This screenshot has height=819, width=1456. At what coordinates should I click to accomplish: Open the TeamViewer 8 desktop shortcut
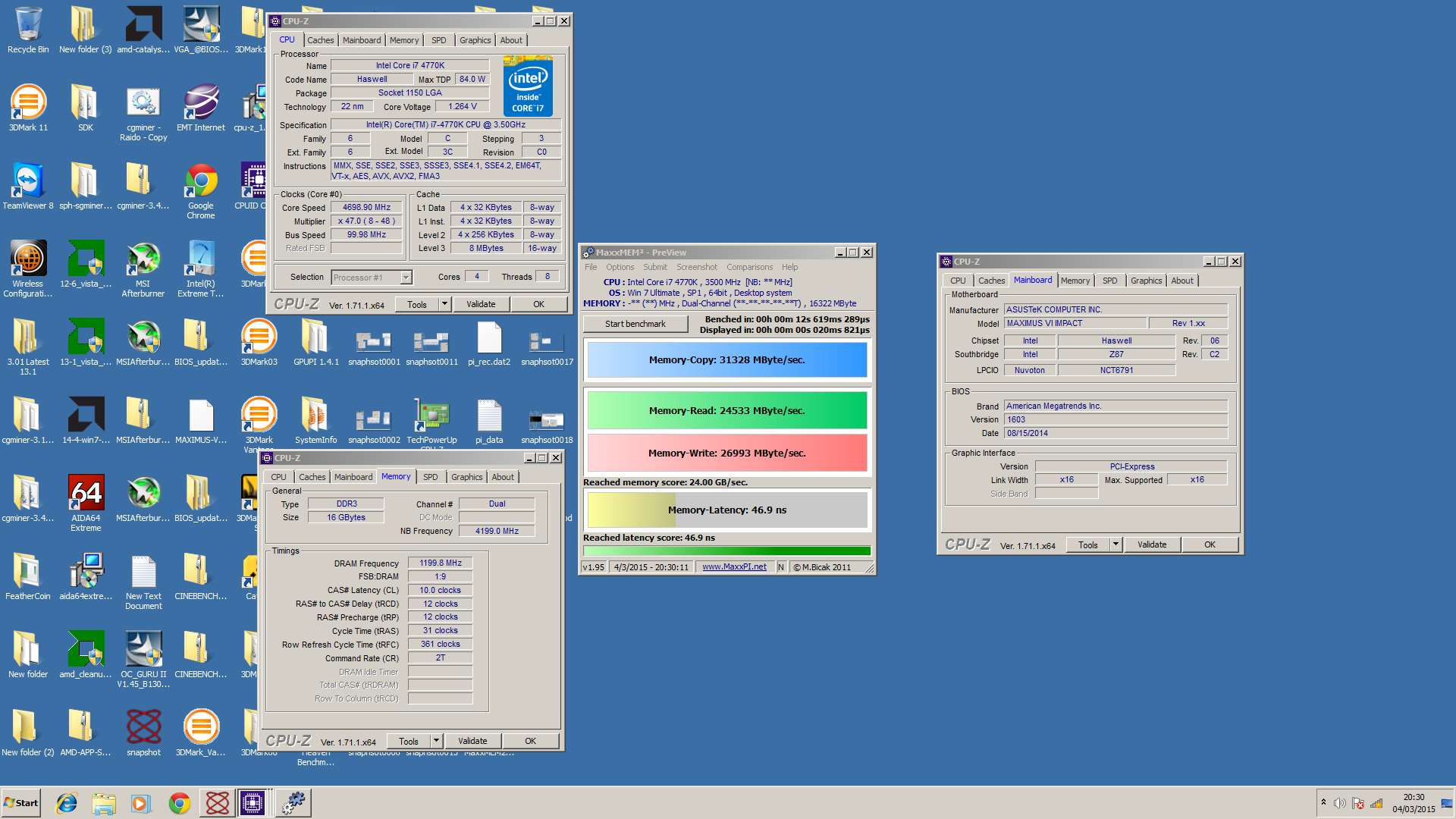click(28, 187)
